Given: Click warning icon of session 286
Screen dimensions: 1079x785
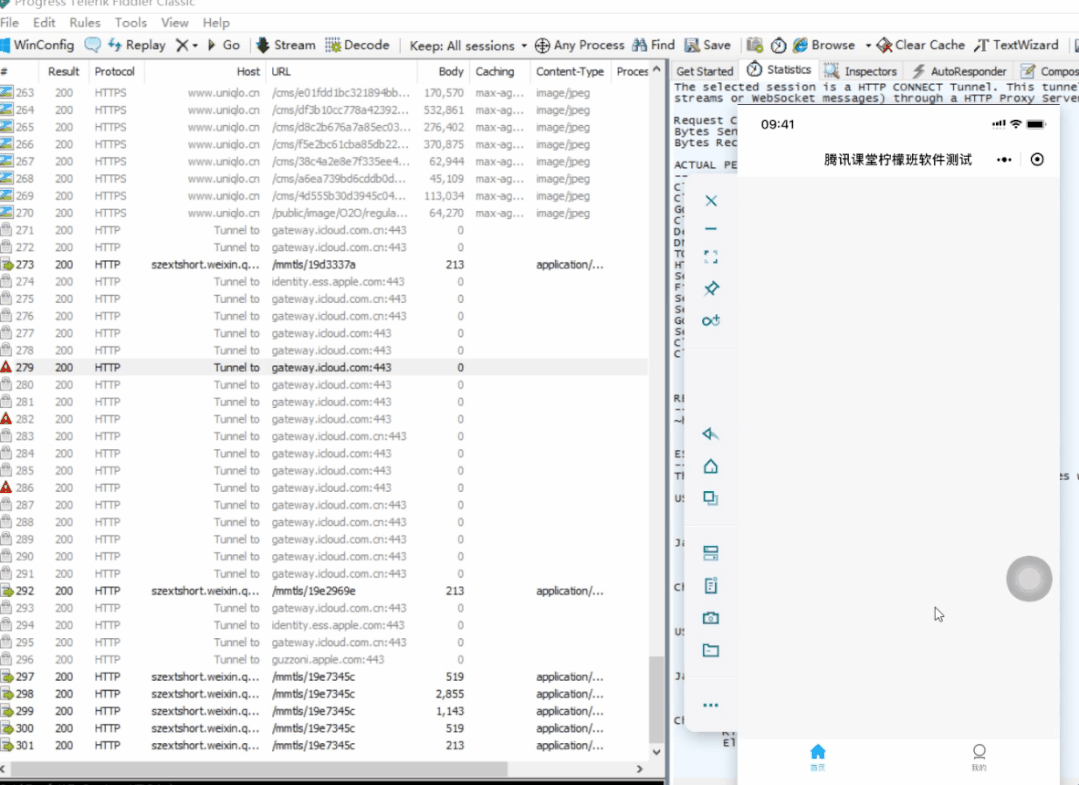Looking at the screenshot, I should point(6,487).
